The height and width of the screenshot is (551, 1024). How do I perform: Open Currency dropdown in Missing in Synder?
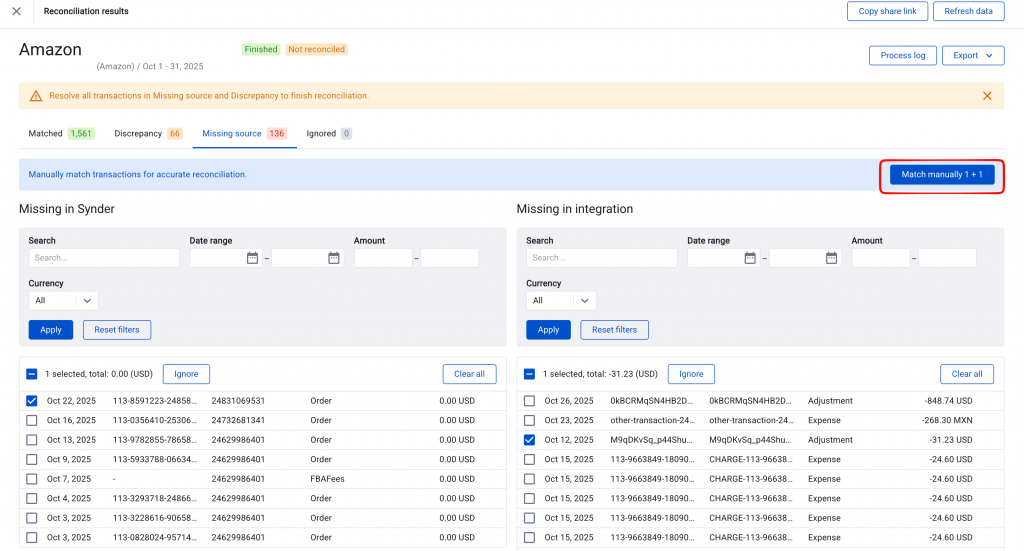pos(63,300)
